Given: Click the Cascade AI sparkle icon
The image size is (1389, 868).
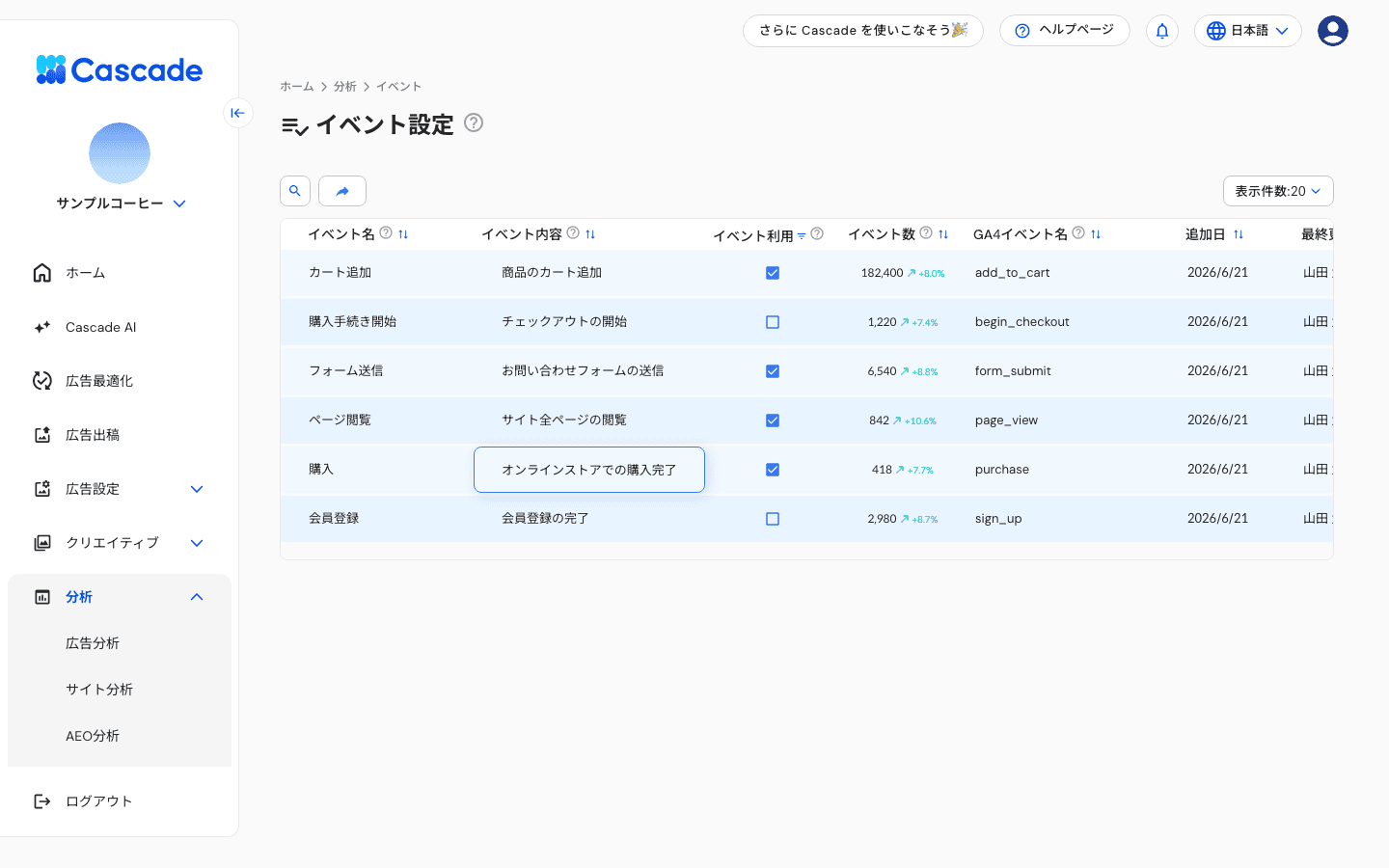Looking at the screenshot, I should [x=42, y=327].
